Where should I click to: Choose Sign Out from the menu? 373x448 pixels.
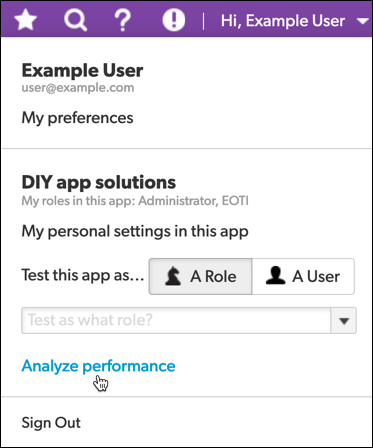[x=51, y=423]
